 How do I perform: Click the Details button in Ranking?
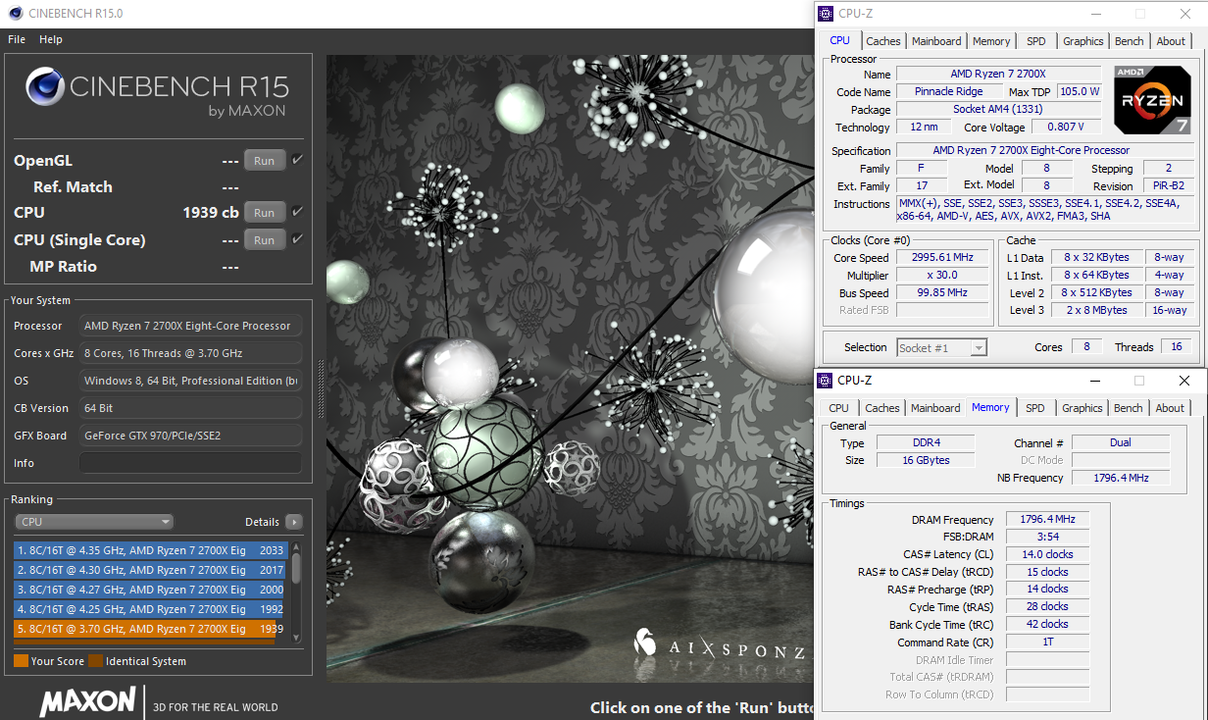tap(262, 522)
